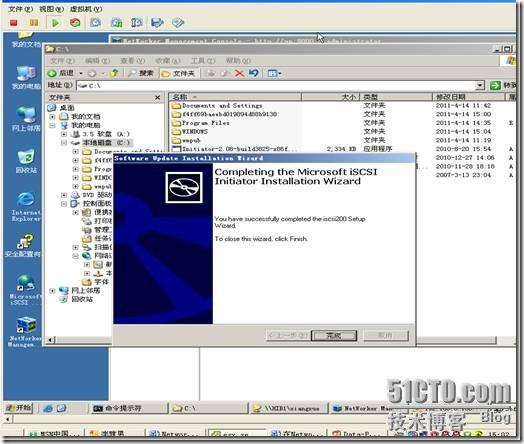524x444 pixels.
Task: Switch to C:\ taskbar item
Action: 209,408
